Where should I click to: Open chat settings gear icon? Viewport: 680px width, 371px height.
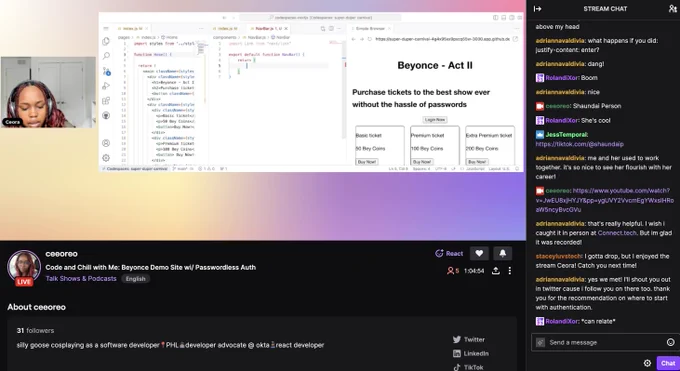(x=647, y=363)
